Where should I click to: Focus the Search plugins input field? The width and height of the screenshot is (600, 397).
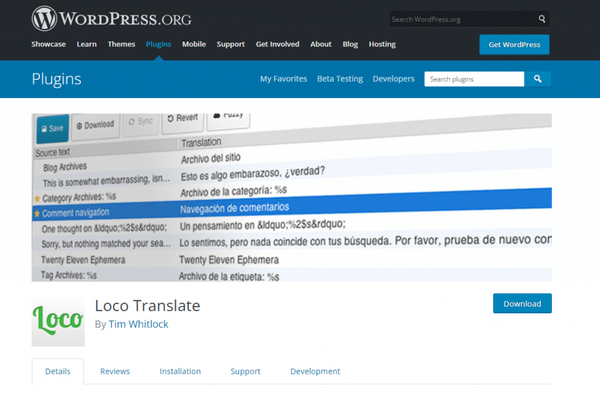(474, 79)
